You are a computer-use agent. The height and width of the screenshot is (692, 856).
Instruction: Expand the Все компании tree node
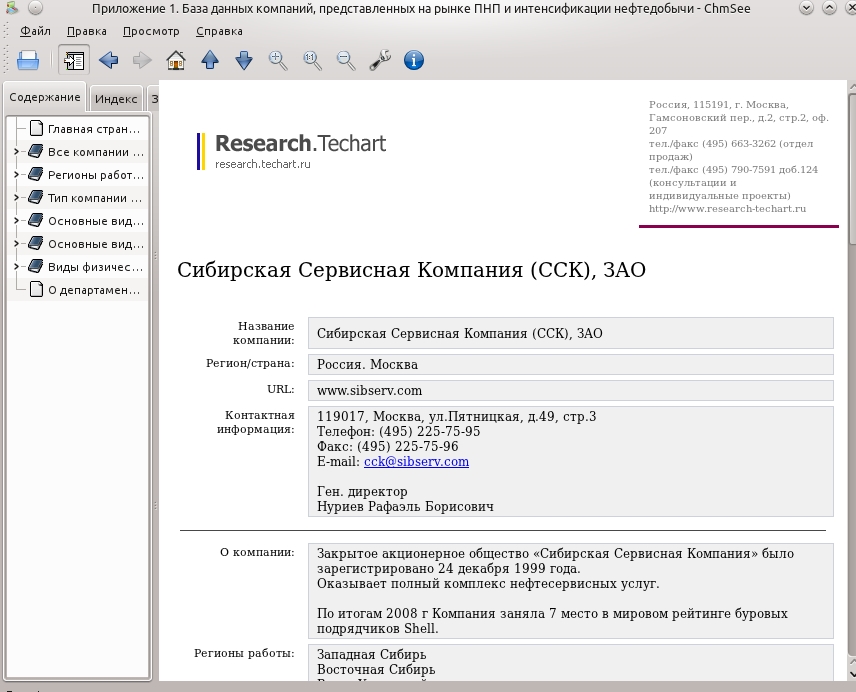16,152
